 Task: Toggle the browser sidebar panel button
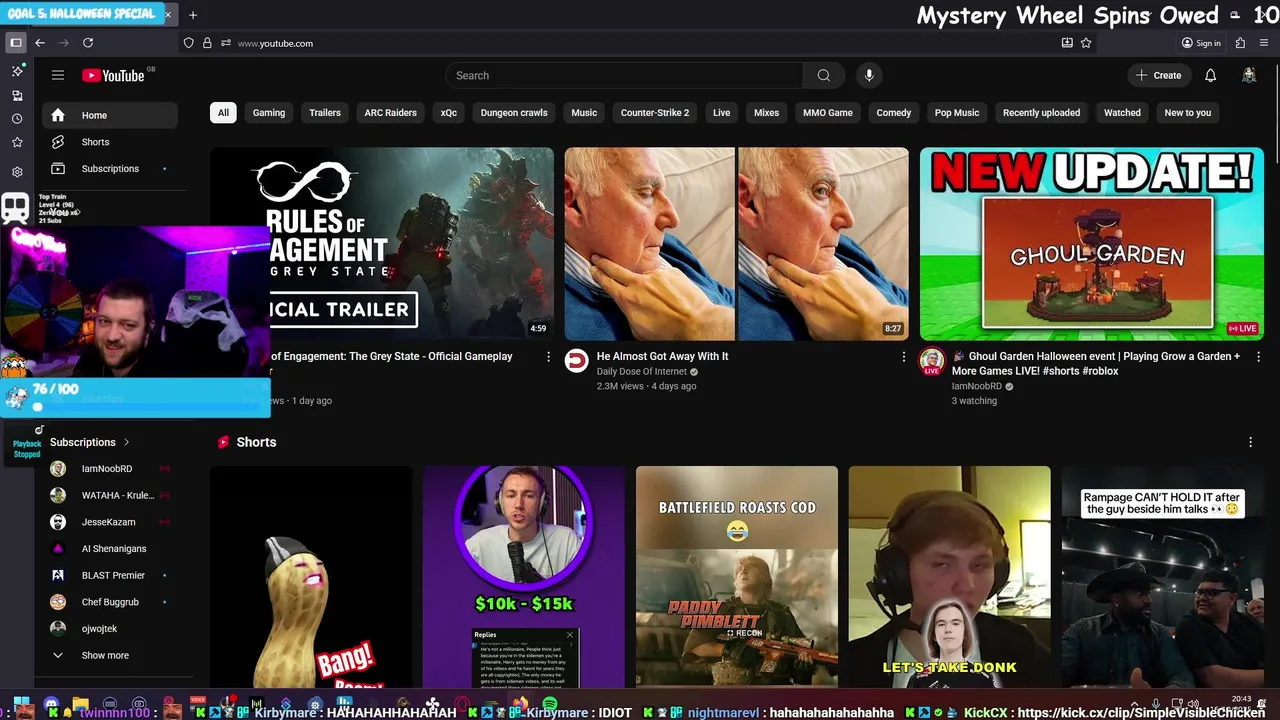pos(16,43)
